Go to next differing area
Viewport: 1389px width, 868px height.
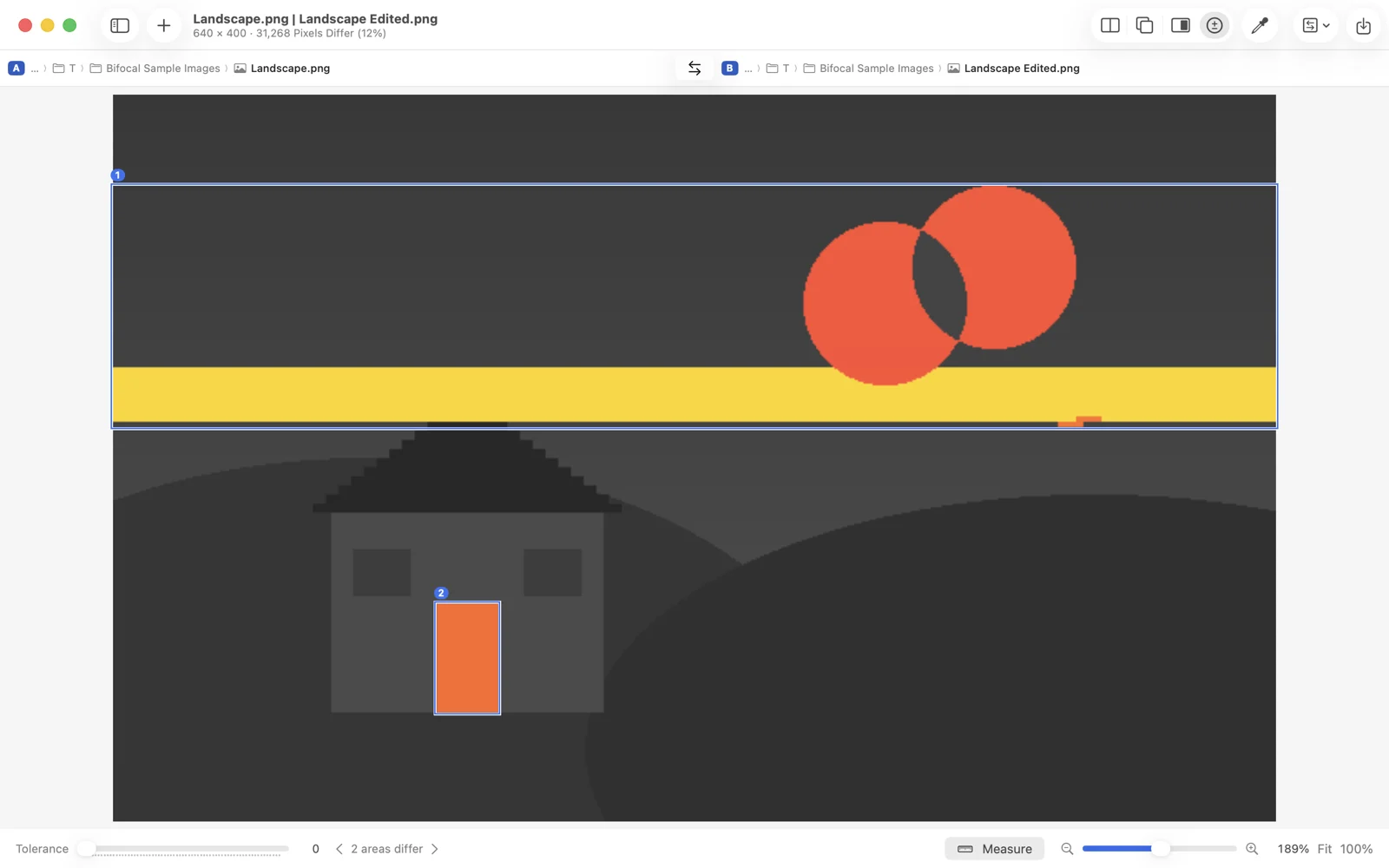point(435,849)
